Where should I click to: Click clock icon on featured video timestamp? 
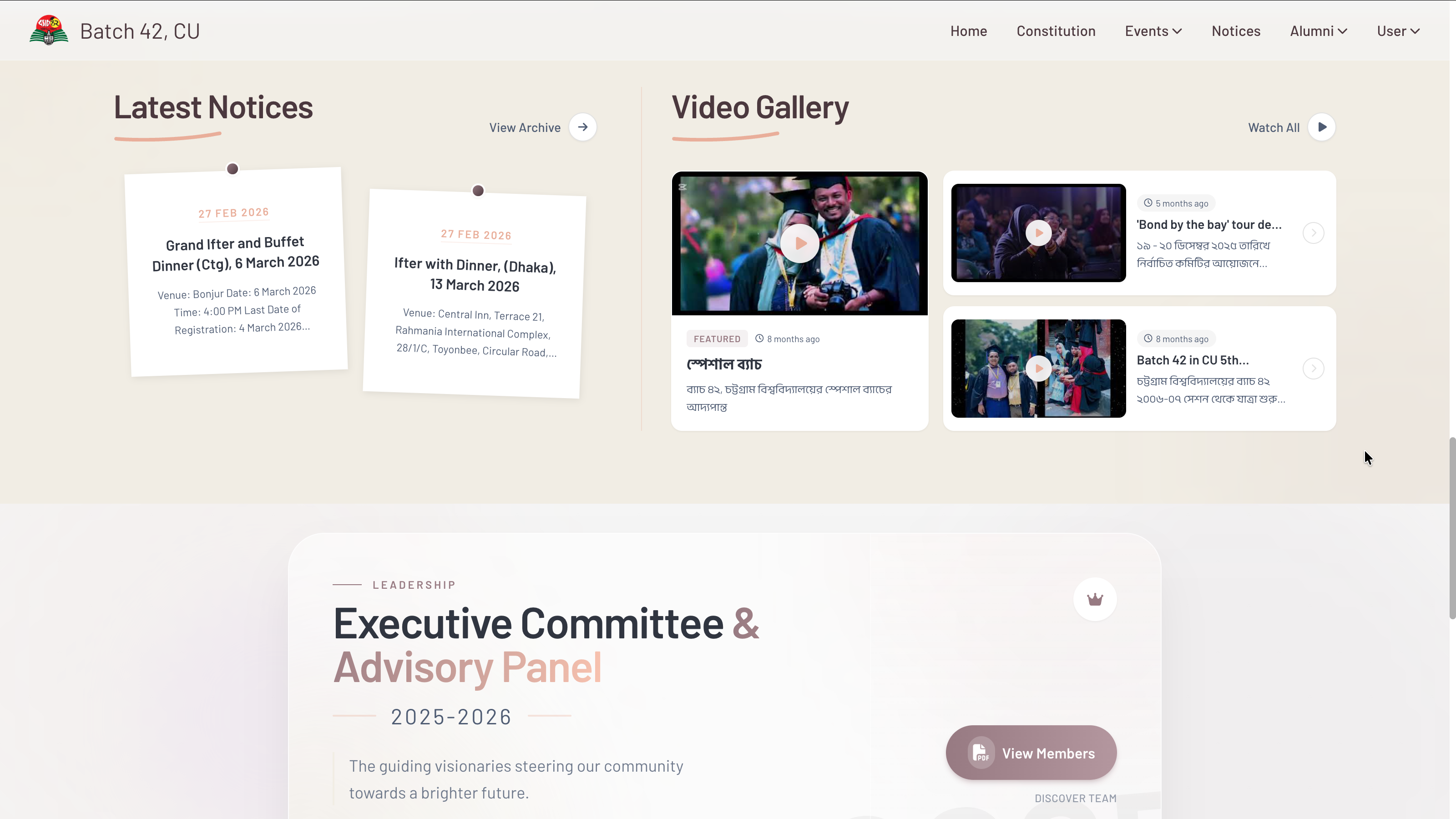pos(760,339)
